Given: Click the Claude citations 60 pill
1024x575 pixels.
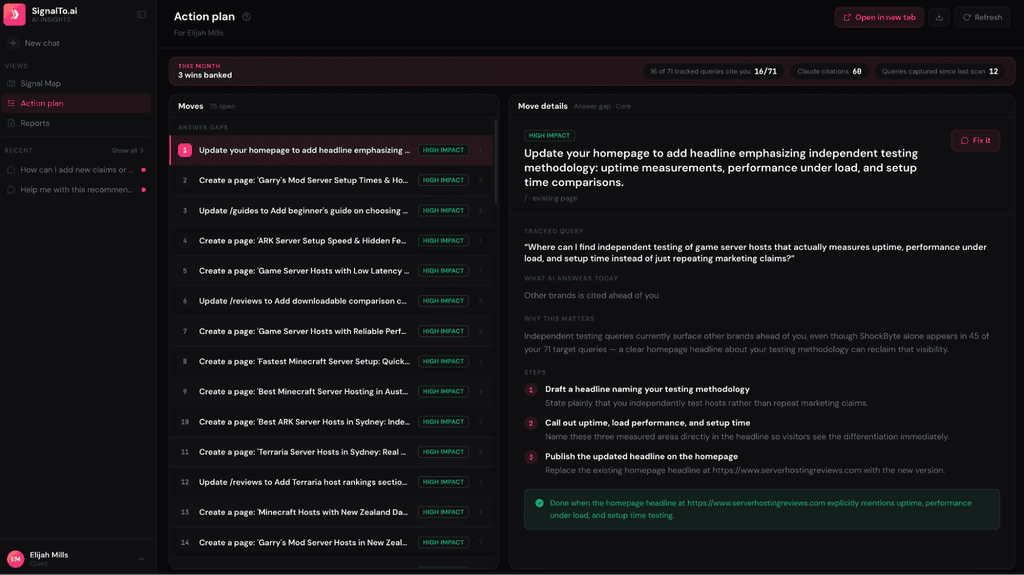Looking at the screenshot, I should [829, 71].
